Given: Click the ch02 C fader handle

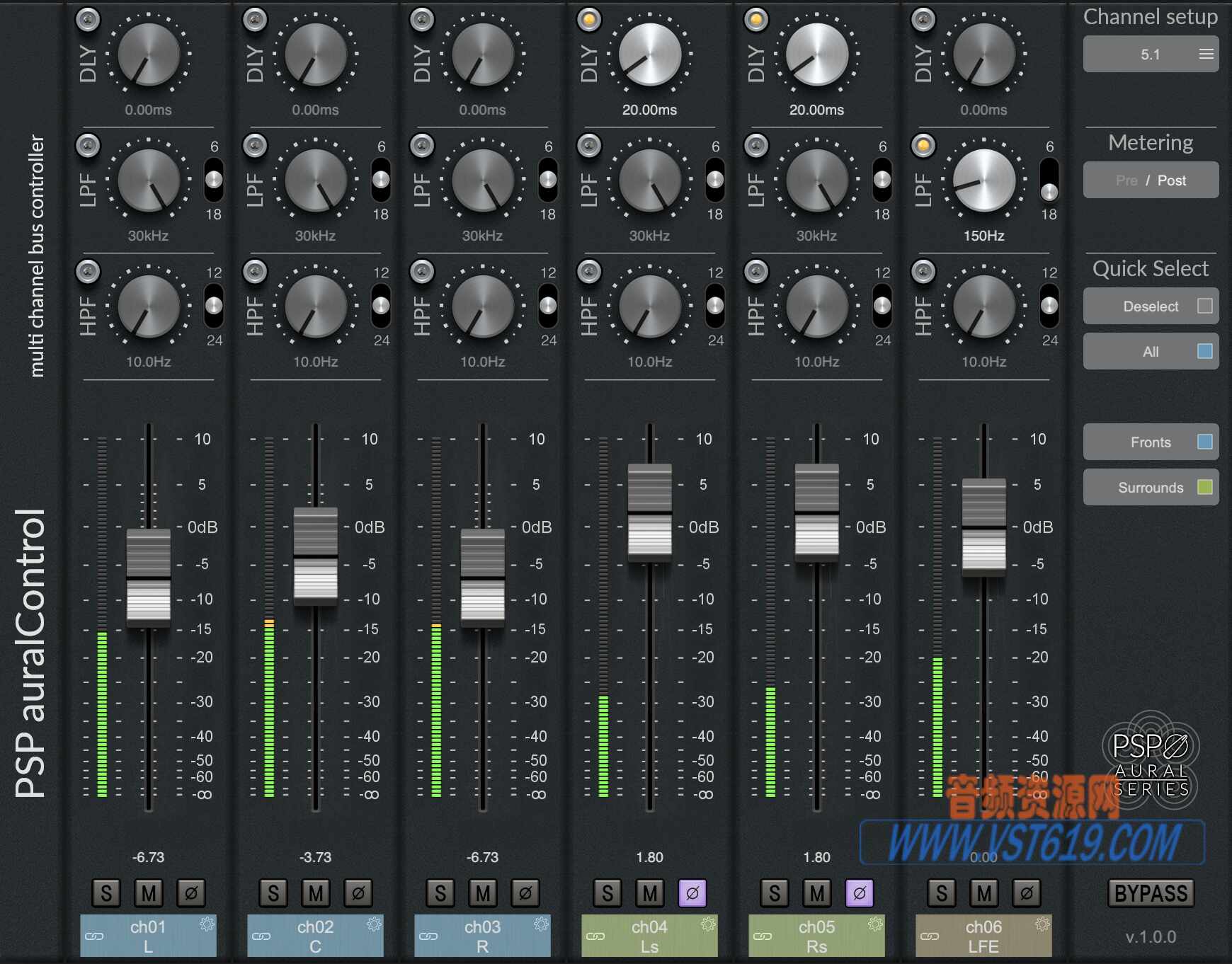Looking at the screenshot, I should pos(316,556).
